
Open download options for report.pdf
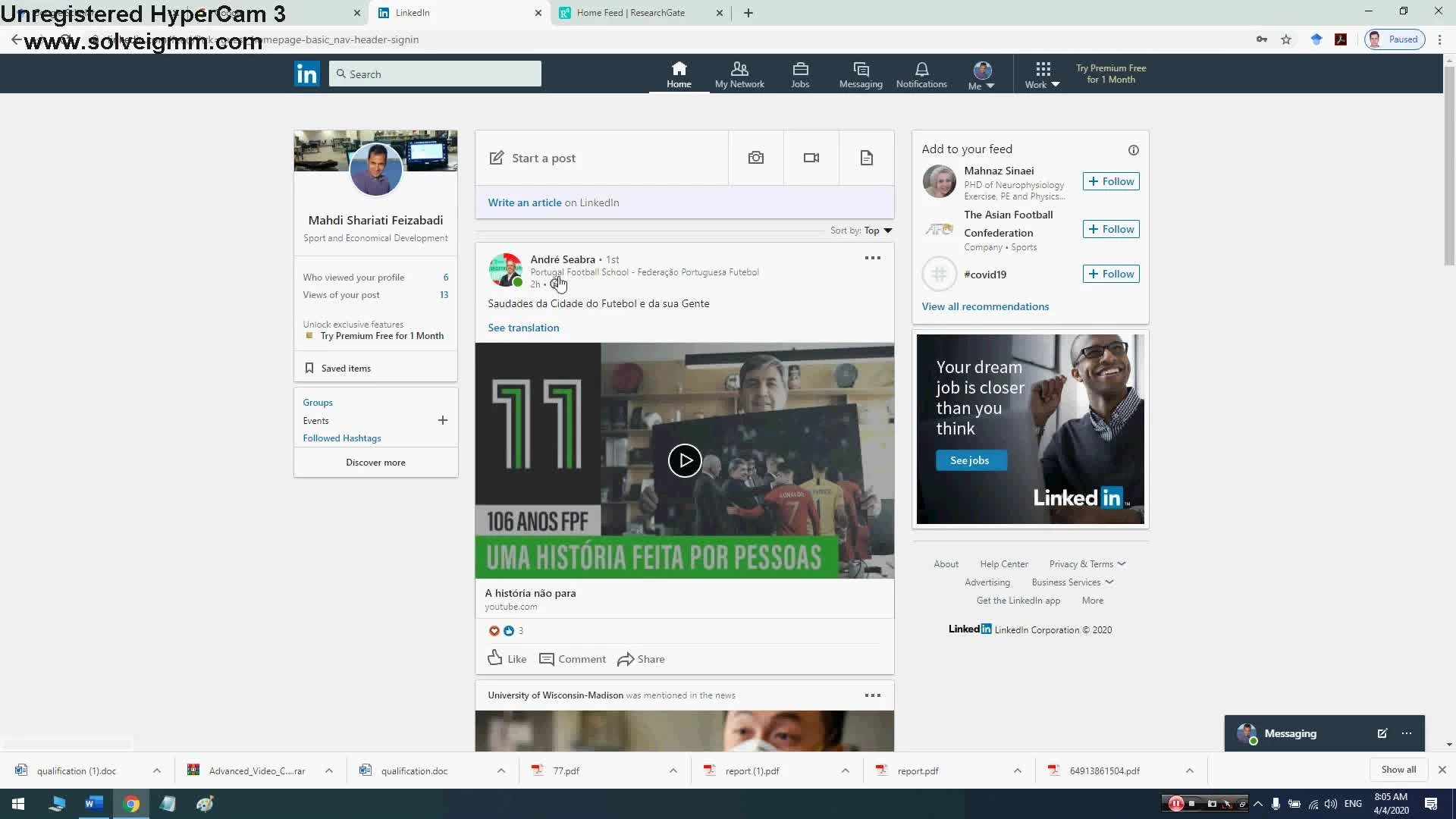click(1017, 770)
